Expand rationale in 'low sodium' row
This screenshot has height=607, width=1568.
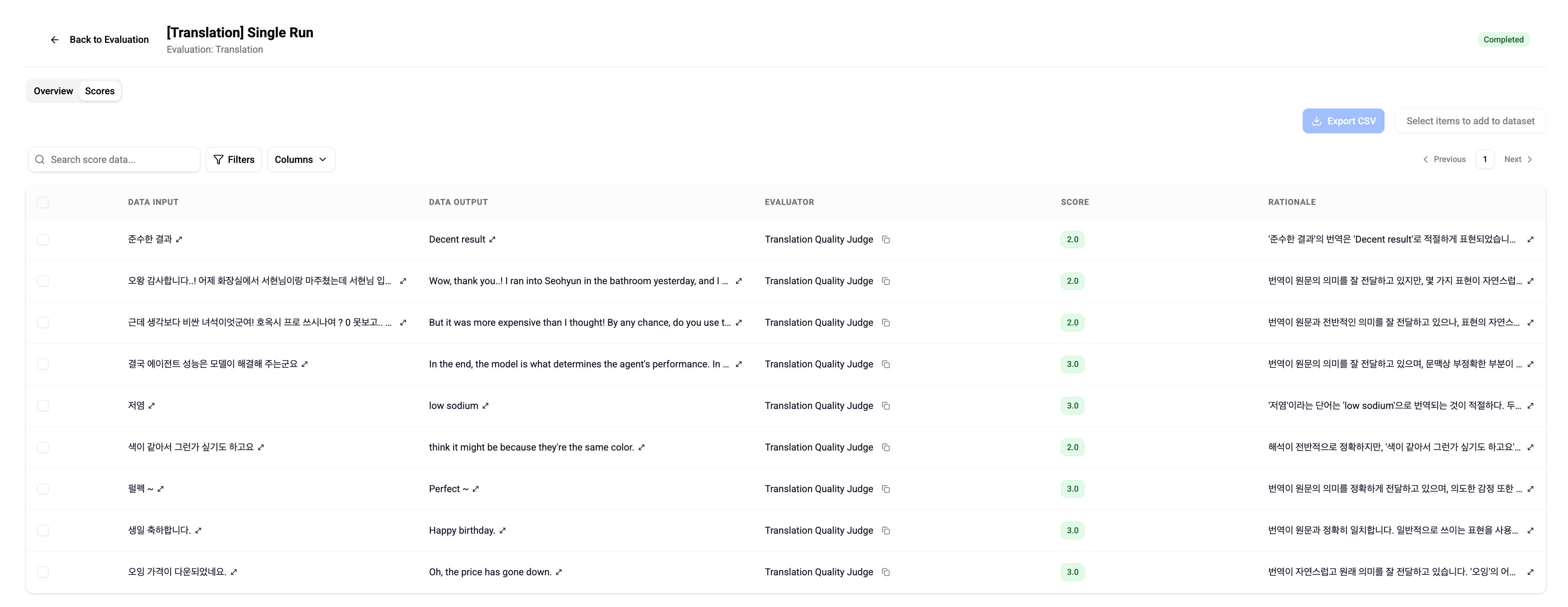(x=1530, y=406)
